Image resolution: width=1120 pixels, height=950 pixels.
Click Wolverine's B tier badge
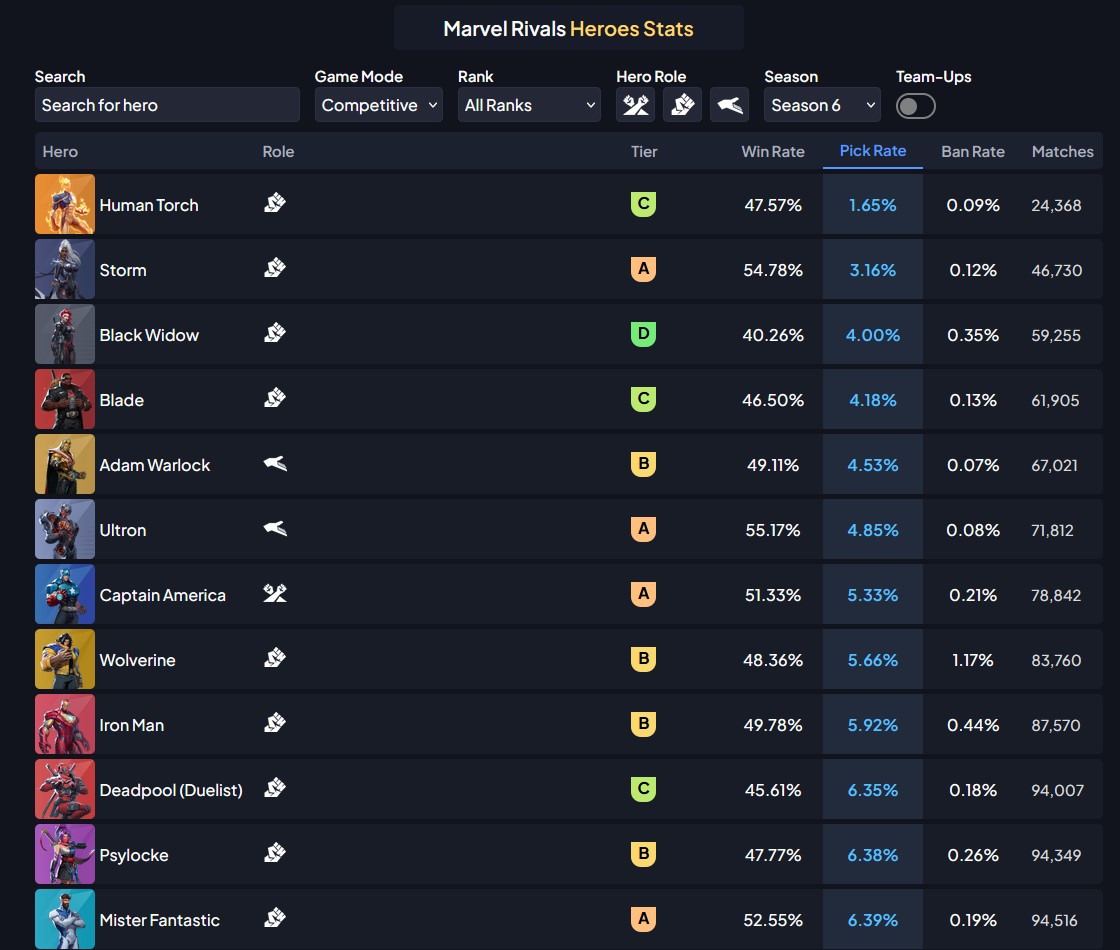644,659
